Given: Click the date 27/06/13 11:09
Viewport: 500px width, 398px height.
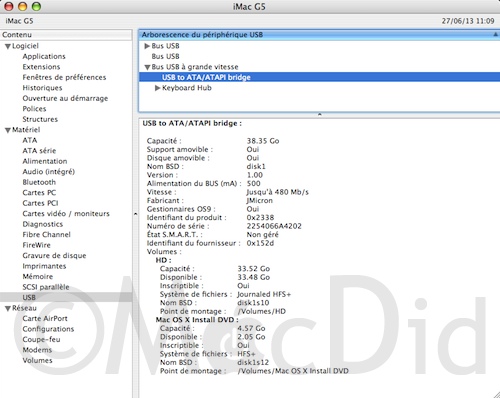Looking at the screenshot, I should [x=468, y=21].
